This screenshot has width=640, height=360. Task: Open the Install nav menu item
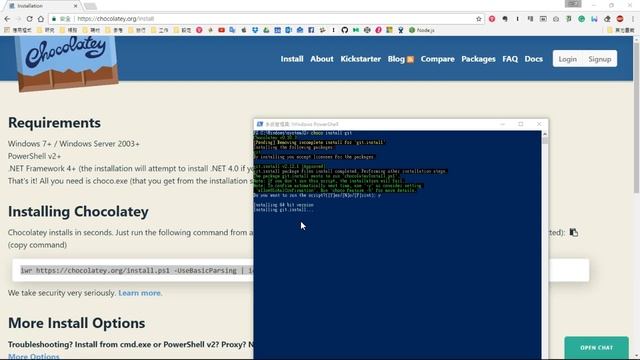coord(292,59)
